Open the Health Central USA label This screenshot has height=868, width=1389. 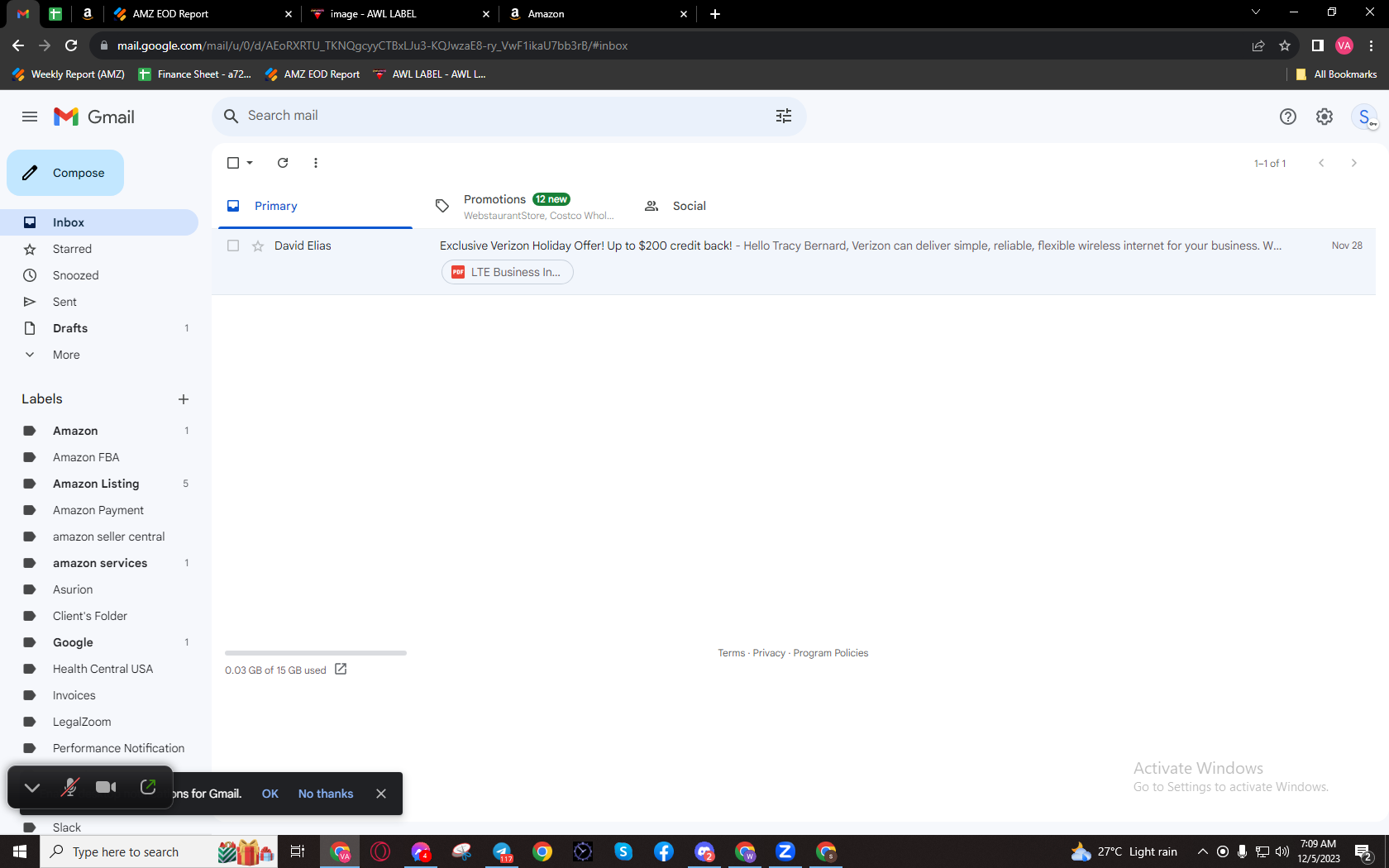(x=99, y=669)
